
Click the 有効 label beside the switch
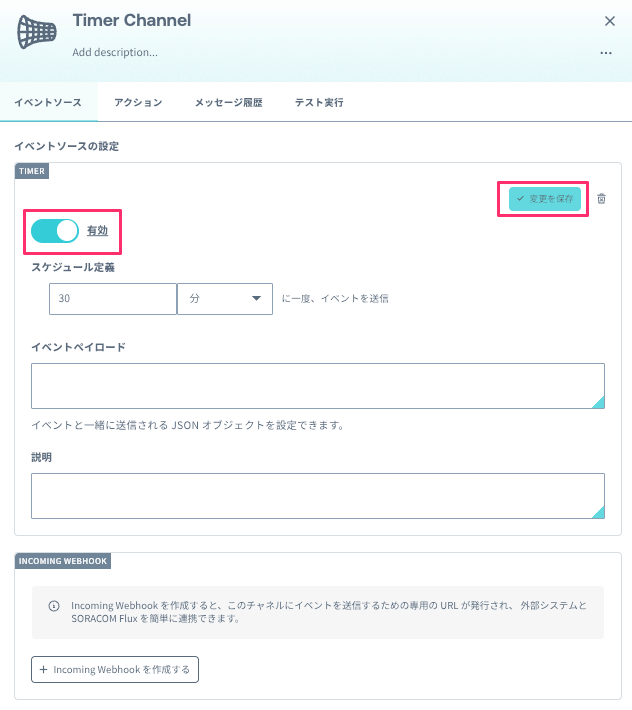97,231
